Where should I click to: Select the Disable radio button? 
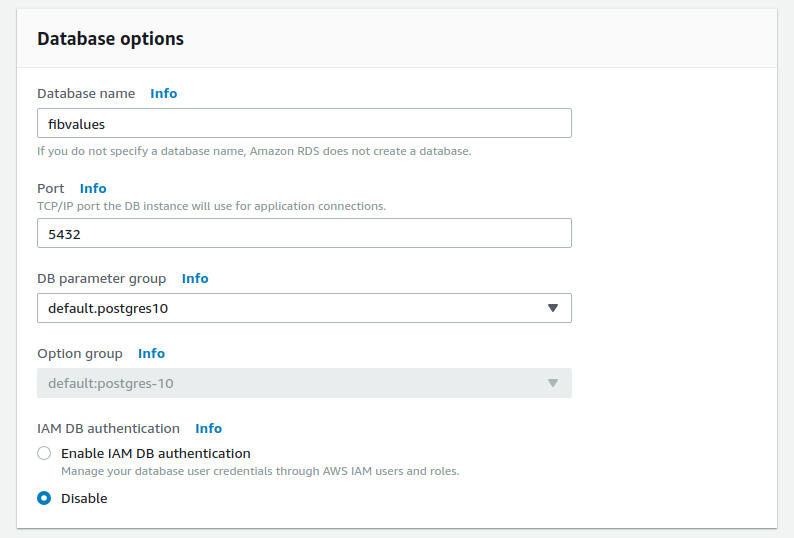tap(44, 498)
